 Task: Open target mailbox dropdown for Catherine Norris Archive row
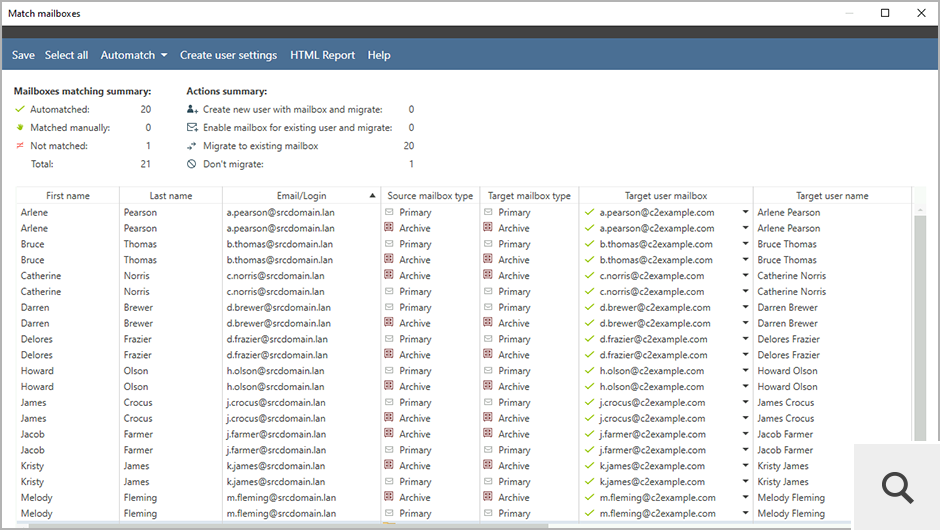click(745, 276)
